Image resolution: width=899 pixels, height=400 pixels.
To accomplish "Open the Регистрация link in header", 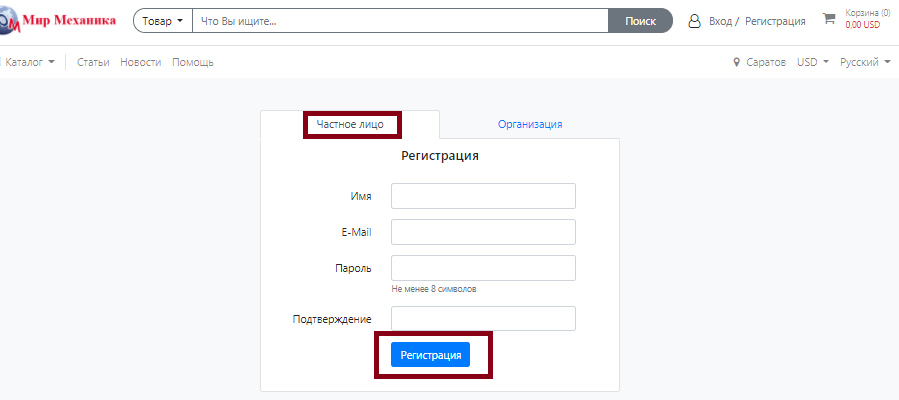I will click(775, 21).
